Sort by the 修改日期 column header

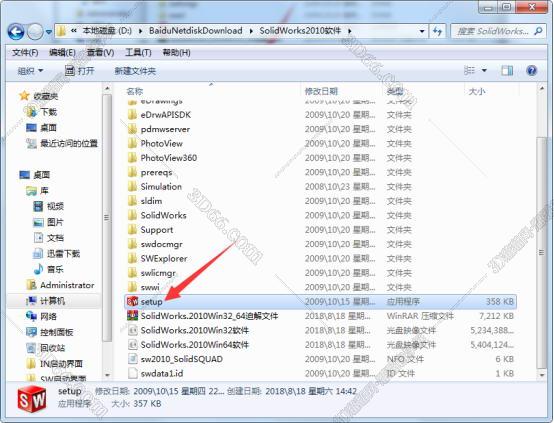coord(321,92)
